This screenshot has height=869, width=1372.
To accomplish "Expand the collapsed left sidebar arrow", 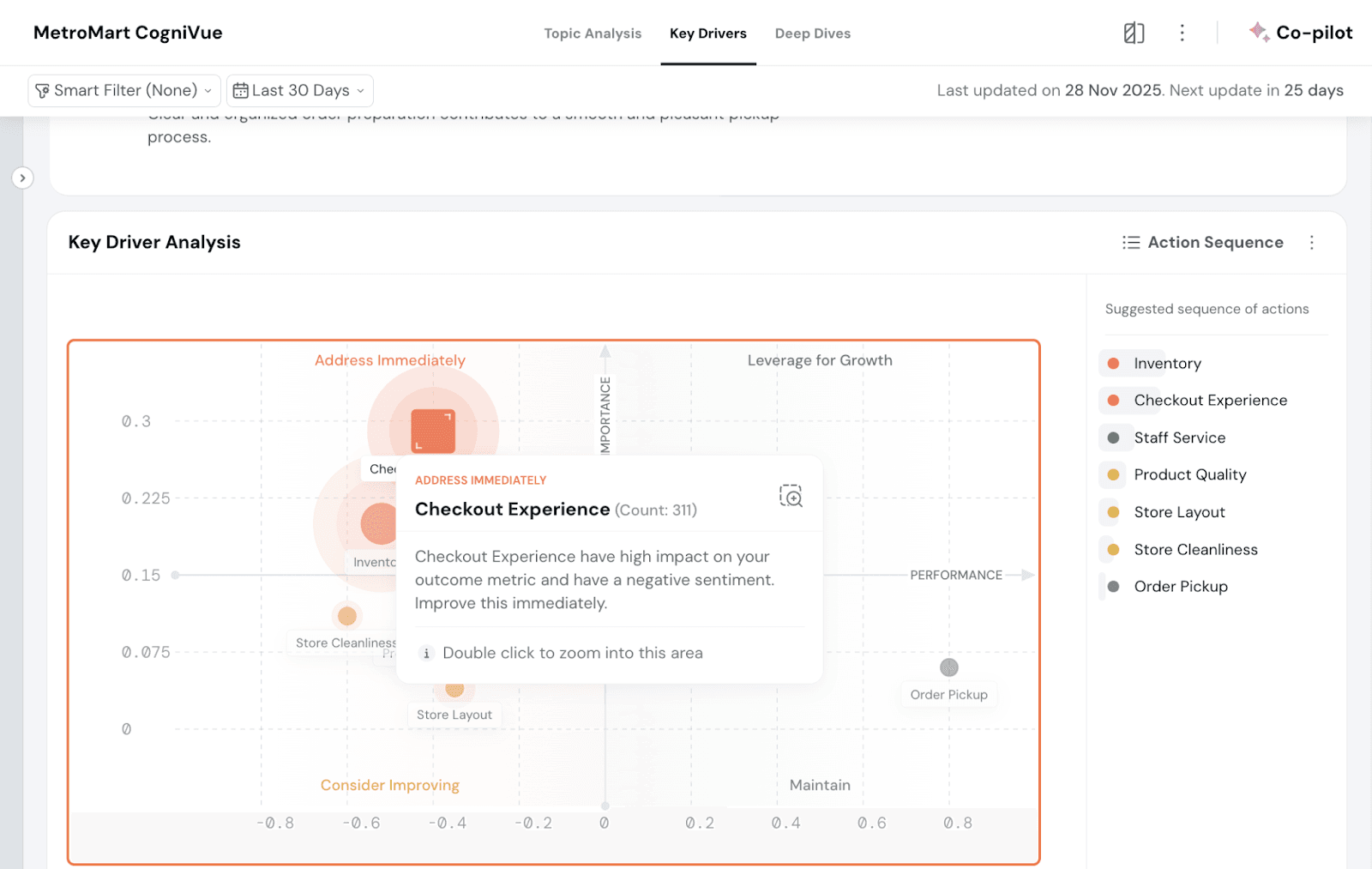I will 22,178.
